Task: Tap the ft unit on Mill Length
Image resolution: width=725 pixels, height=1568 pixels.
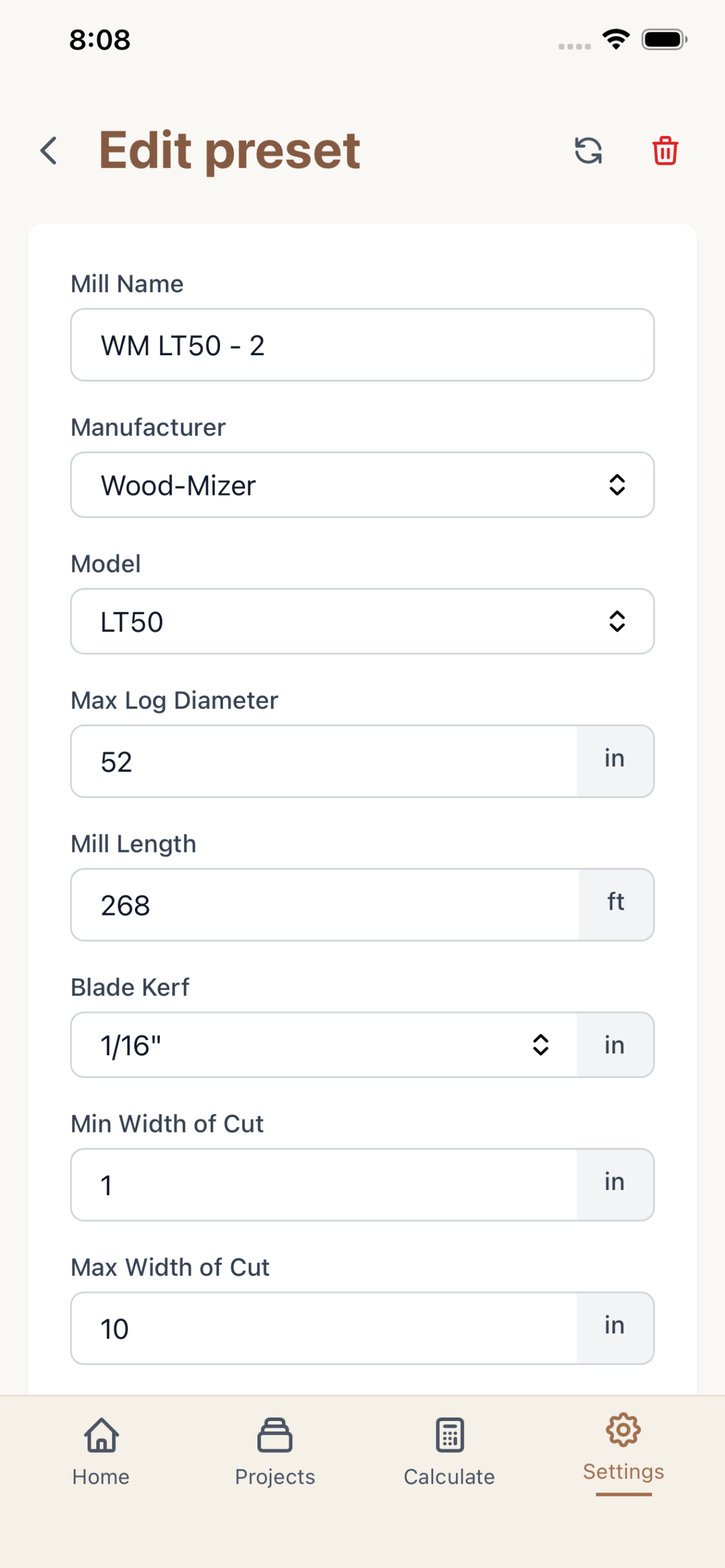Action: (616, 903)
